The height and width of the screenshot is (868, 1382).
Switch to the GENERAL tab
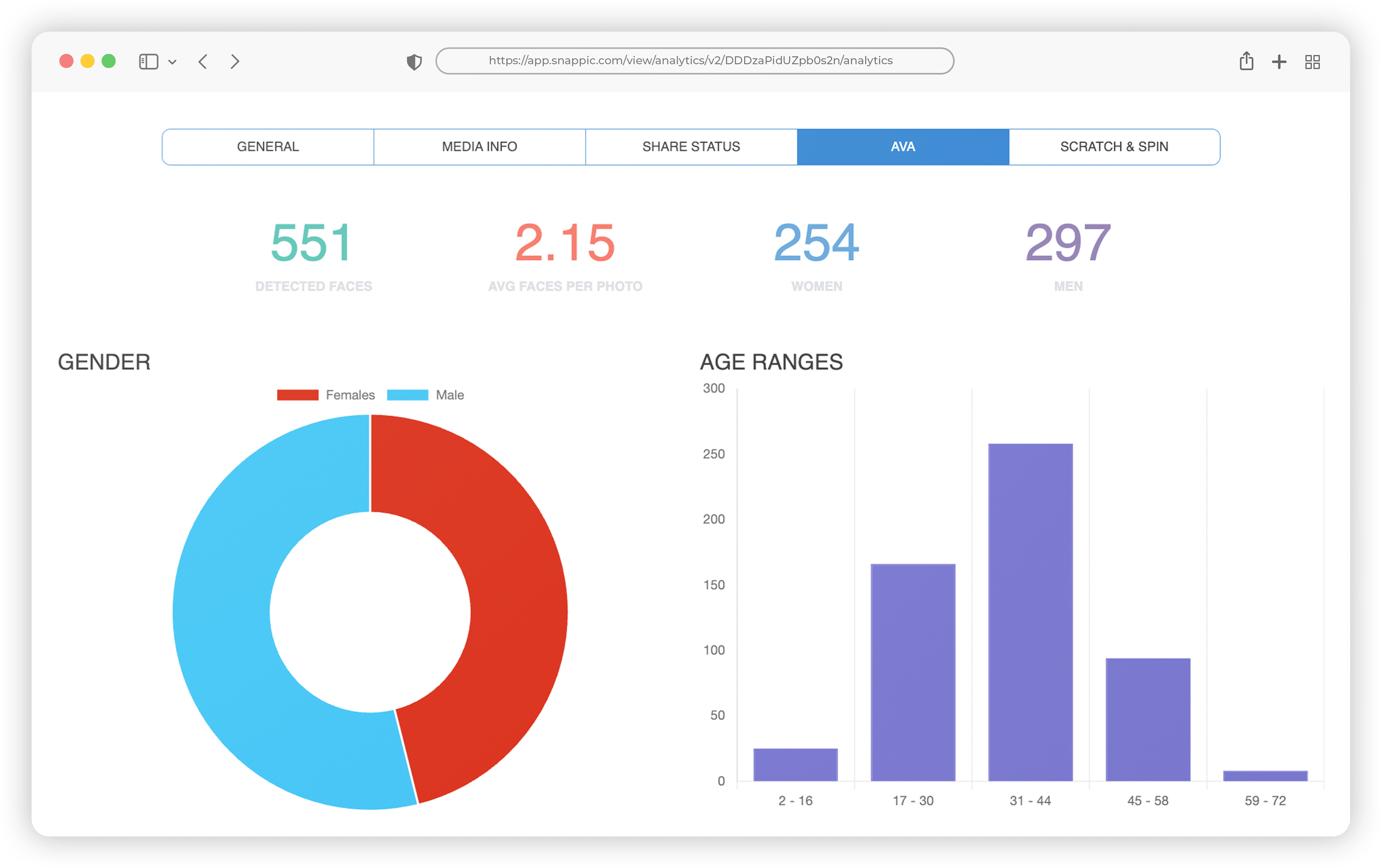(x=268, y=147)
